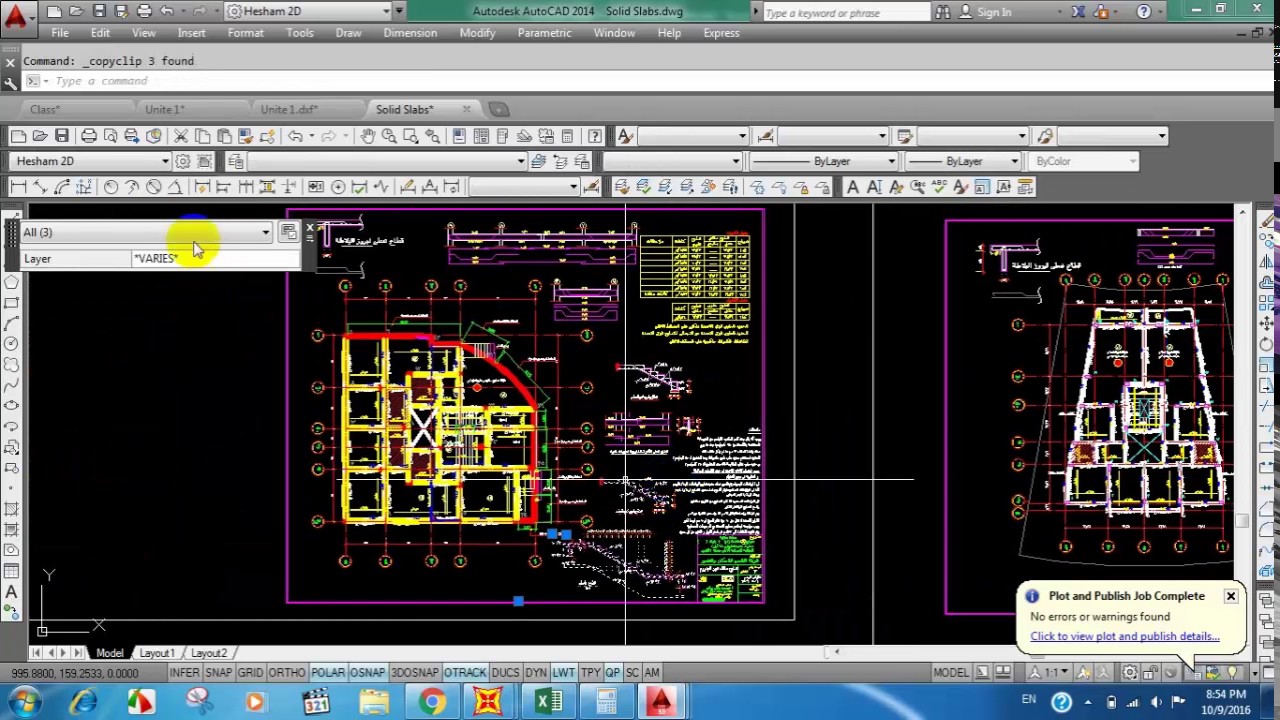The height and width of the screenshot is (720, 1280).
Task: Click the Cut scissors icon
Action: click(181, 136)
